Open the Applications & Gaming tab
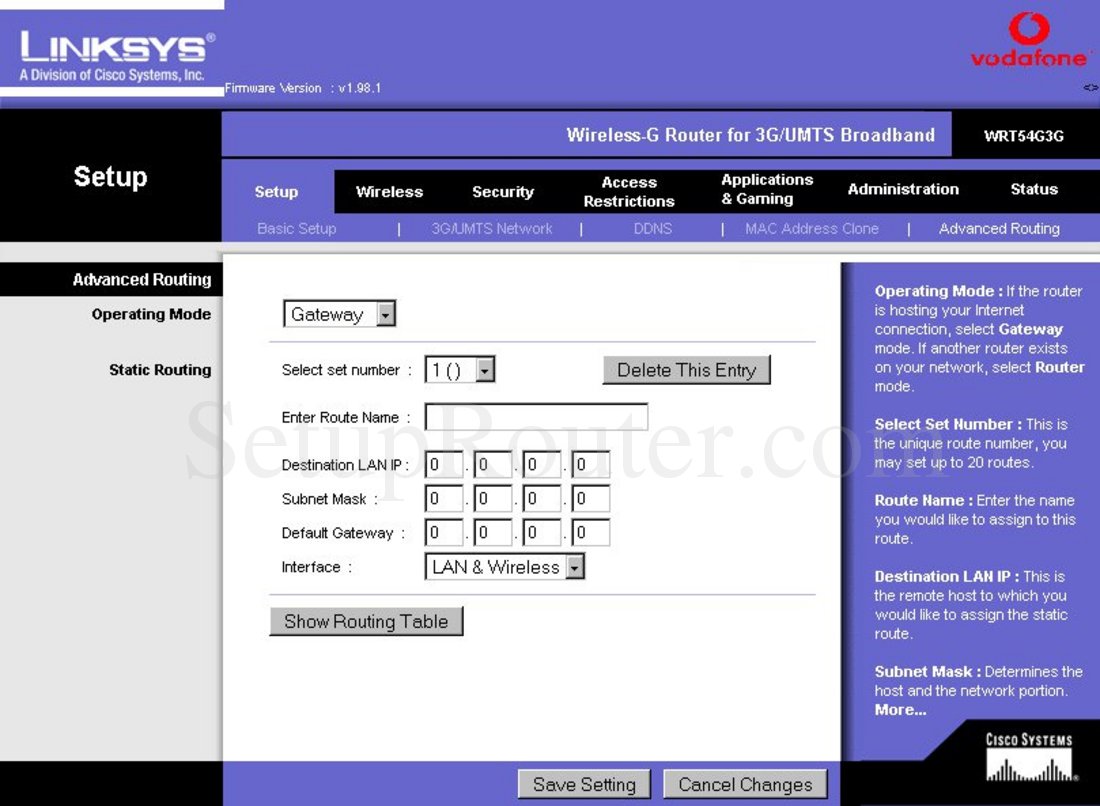 [x=767, y=189]
